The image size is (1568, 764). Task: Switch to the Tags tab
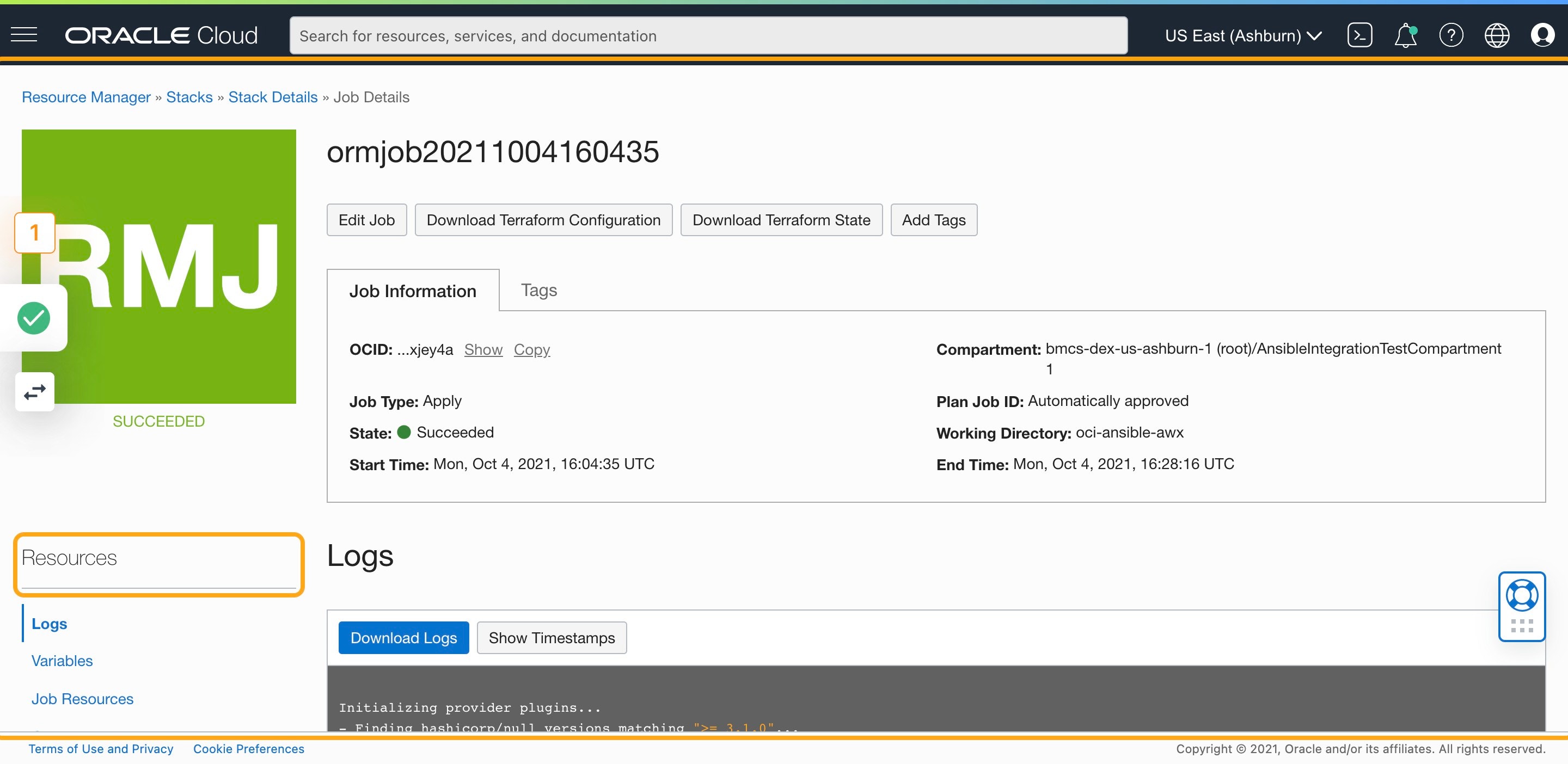538,290
